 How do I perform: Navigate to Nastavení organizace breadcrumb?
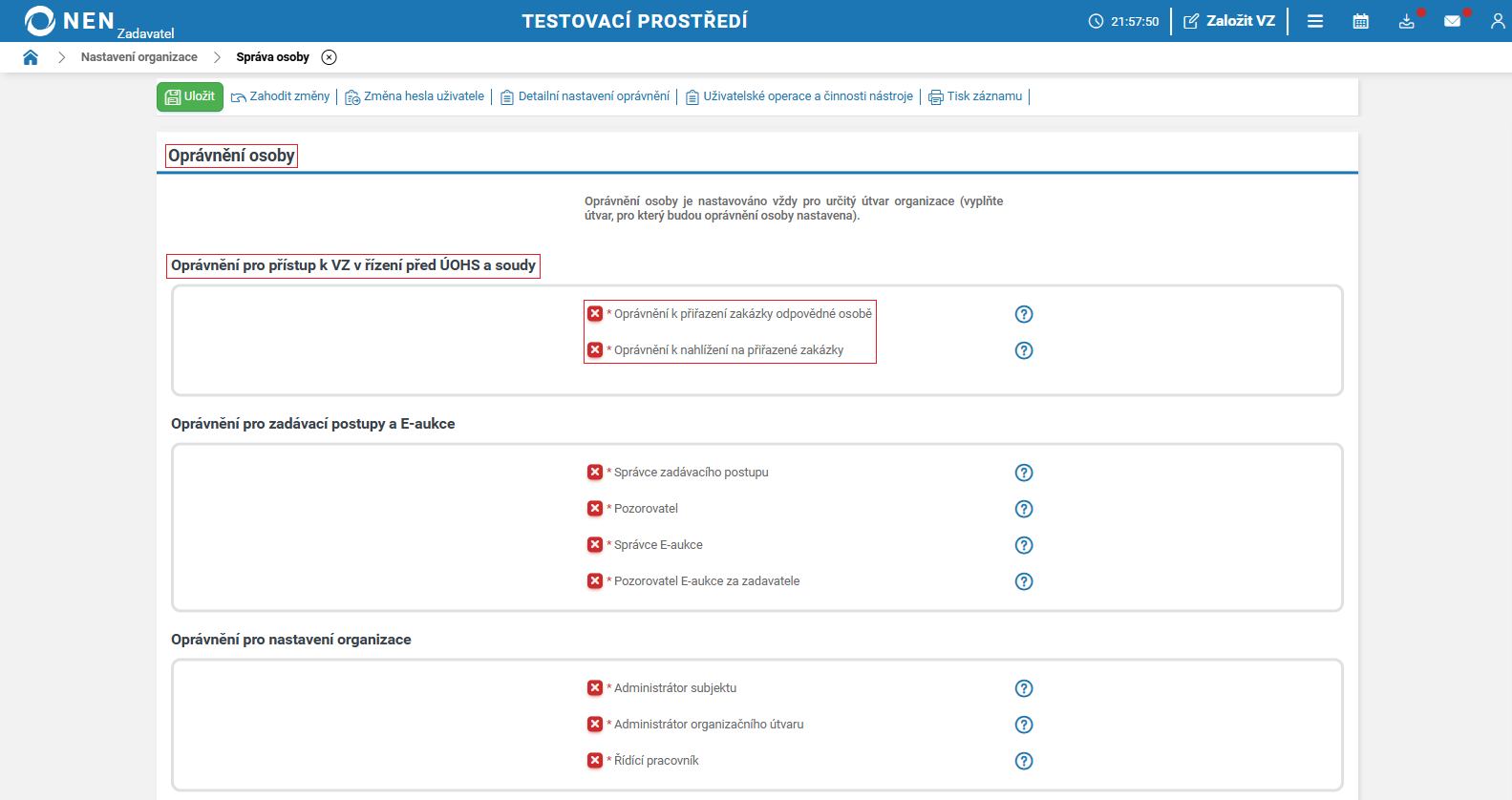(x=139, y=57)
